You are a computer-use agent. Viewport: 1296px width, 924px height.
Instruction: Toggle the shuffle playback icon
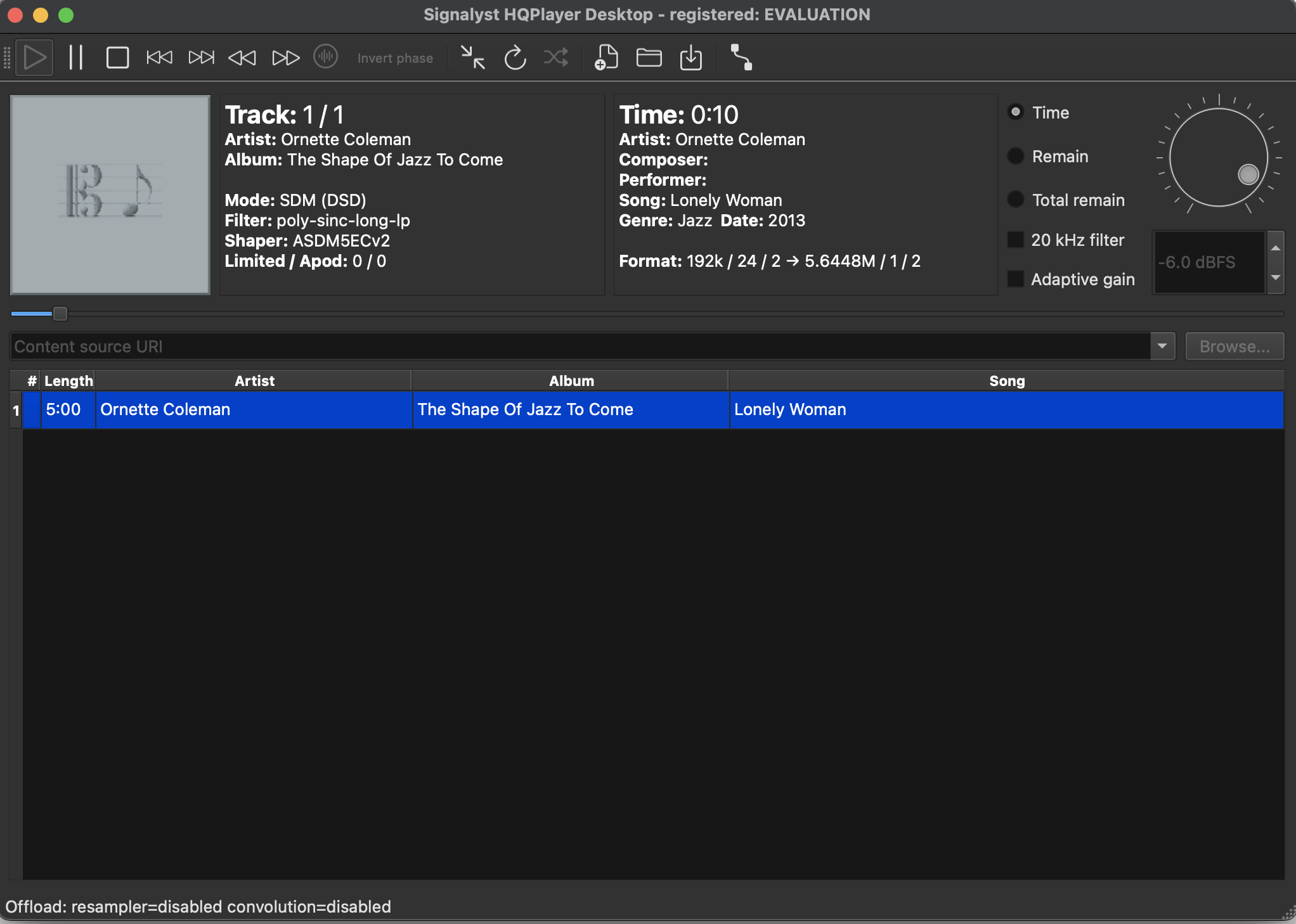coord(556,58)
